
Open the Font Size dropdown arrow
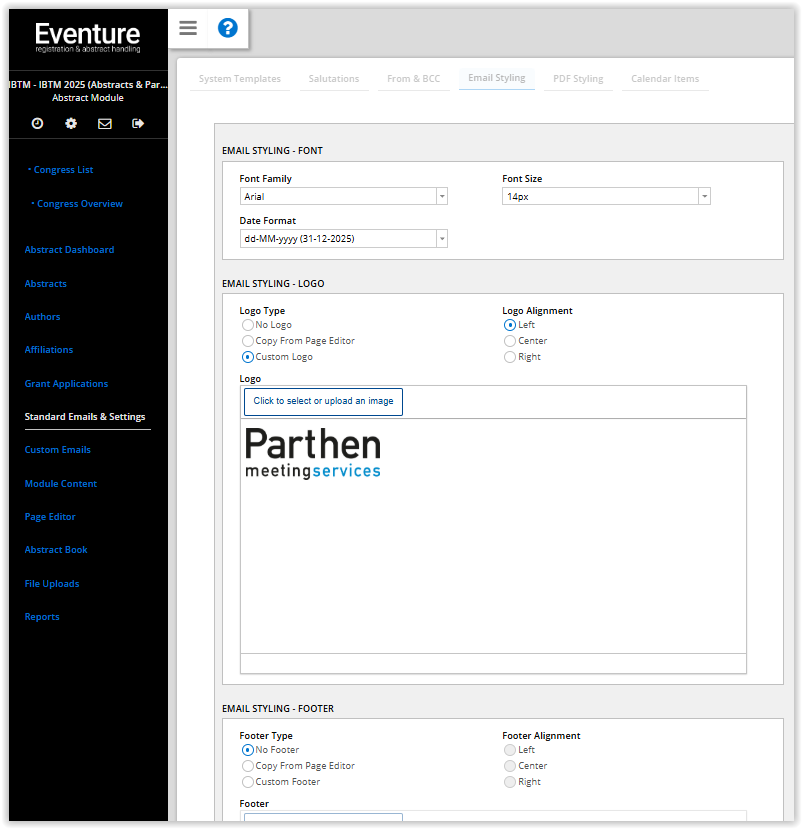pos(704,196)
